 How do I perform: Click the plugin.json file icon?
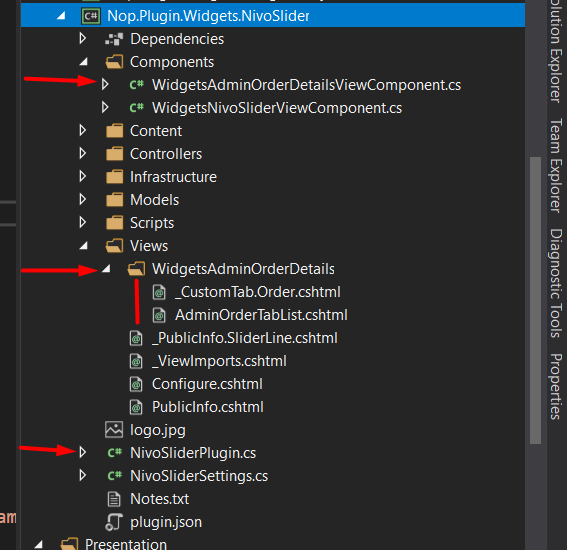click(114, 522)
